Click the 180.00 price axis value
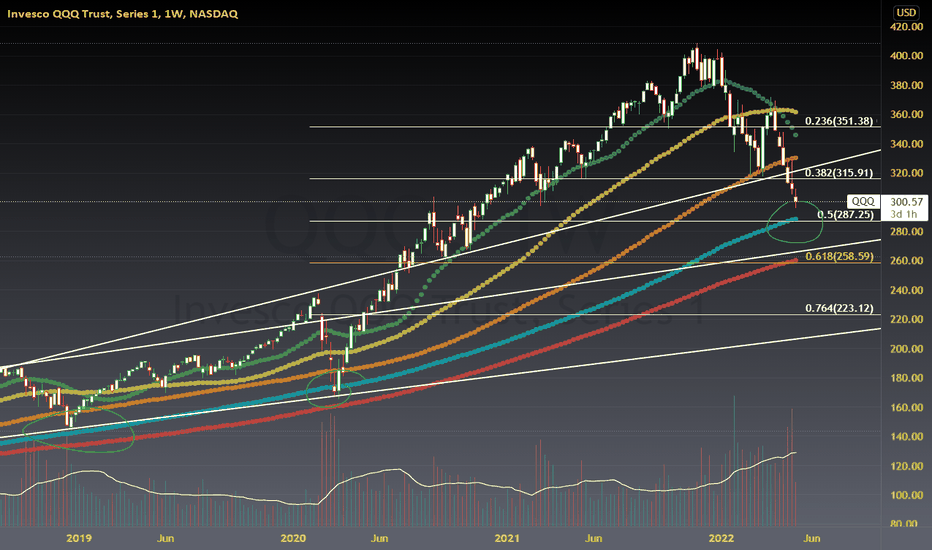Screen dimensions: 932x550 point(906,378)
